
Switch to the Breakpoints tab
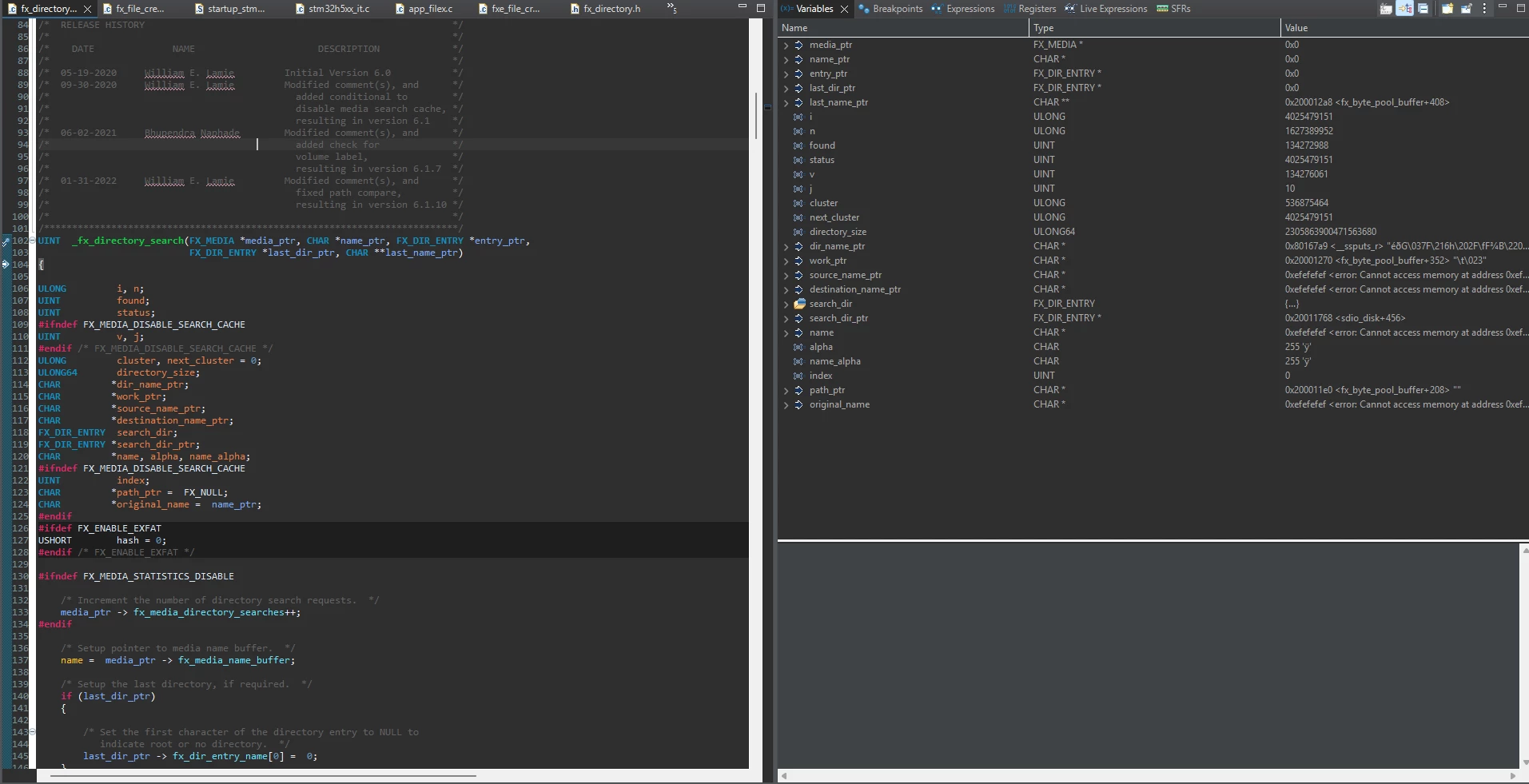[x=890, y=9]
